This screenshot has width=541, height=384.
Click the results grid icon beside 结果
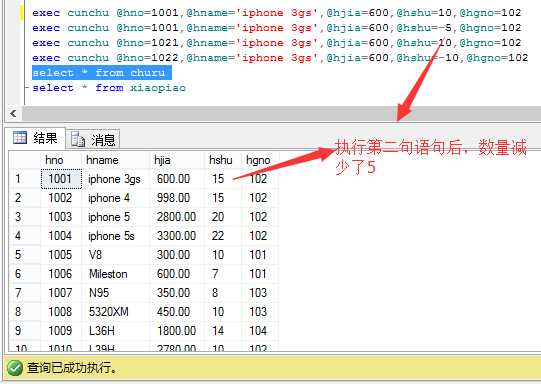point(20,138)
